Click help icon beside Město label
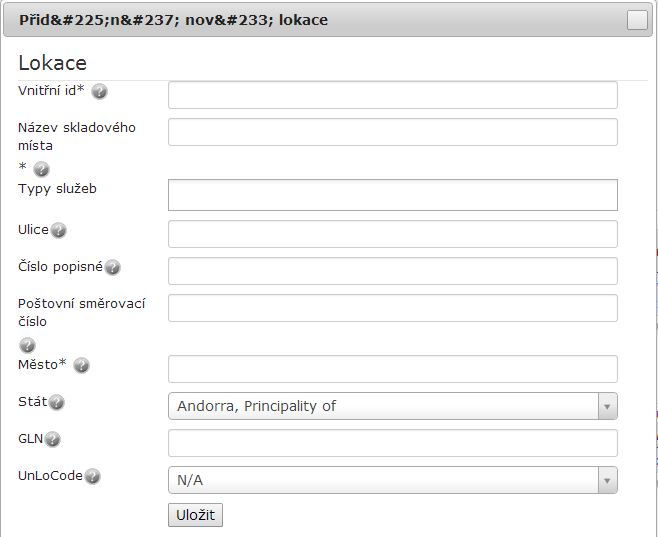 tap(81, 365)
